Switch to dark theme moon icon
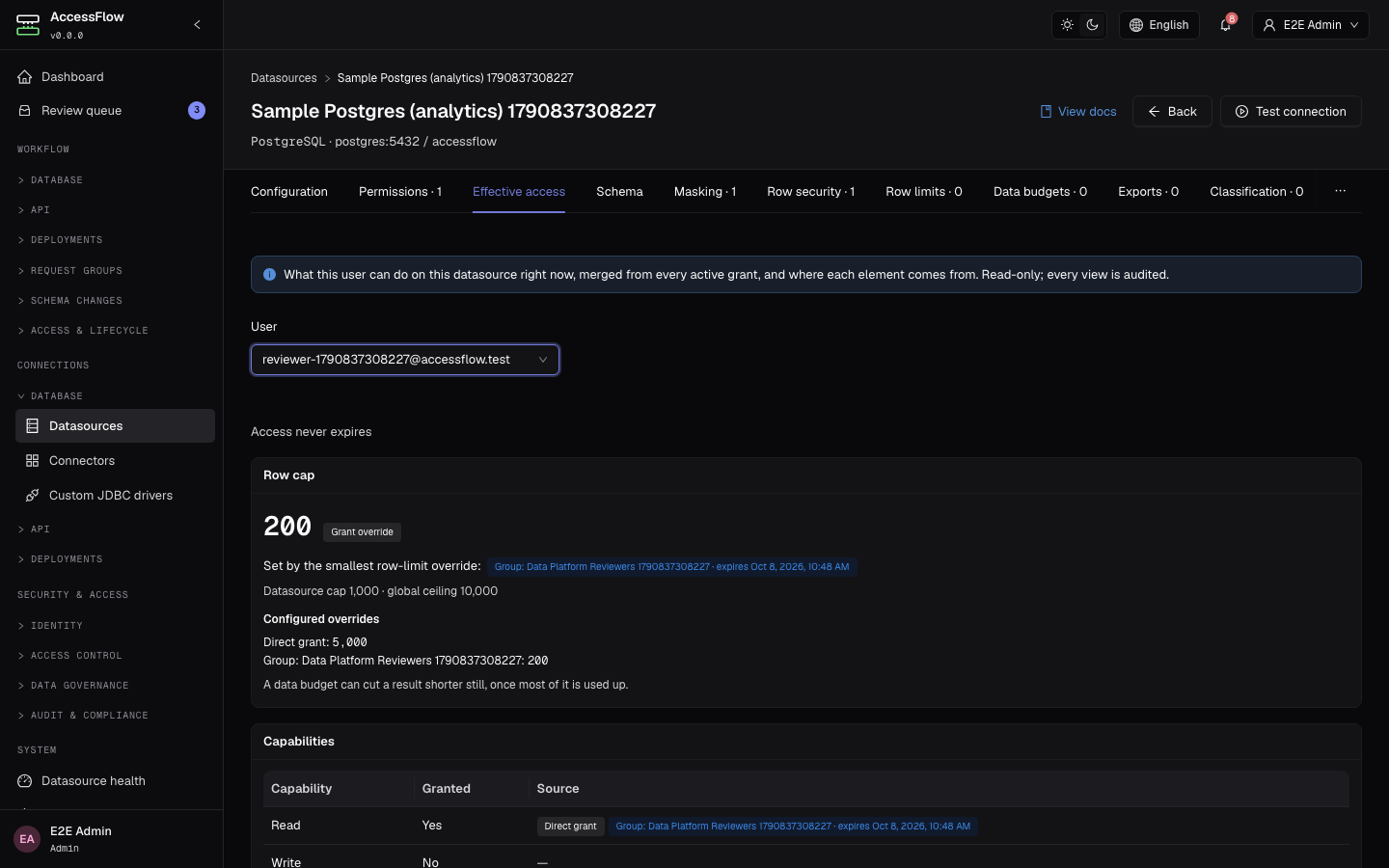 pos(1093,25)
